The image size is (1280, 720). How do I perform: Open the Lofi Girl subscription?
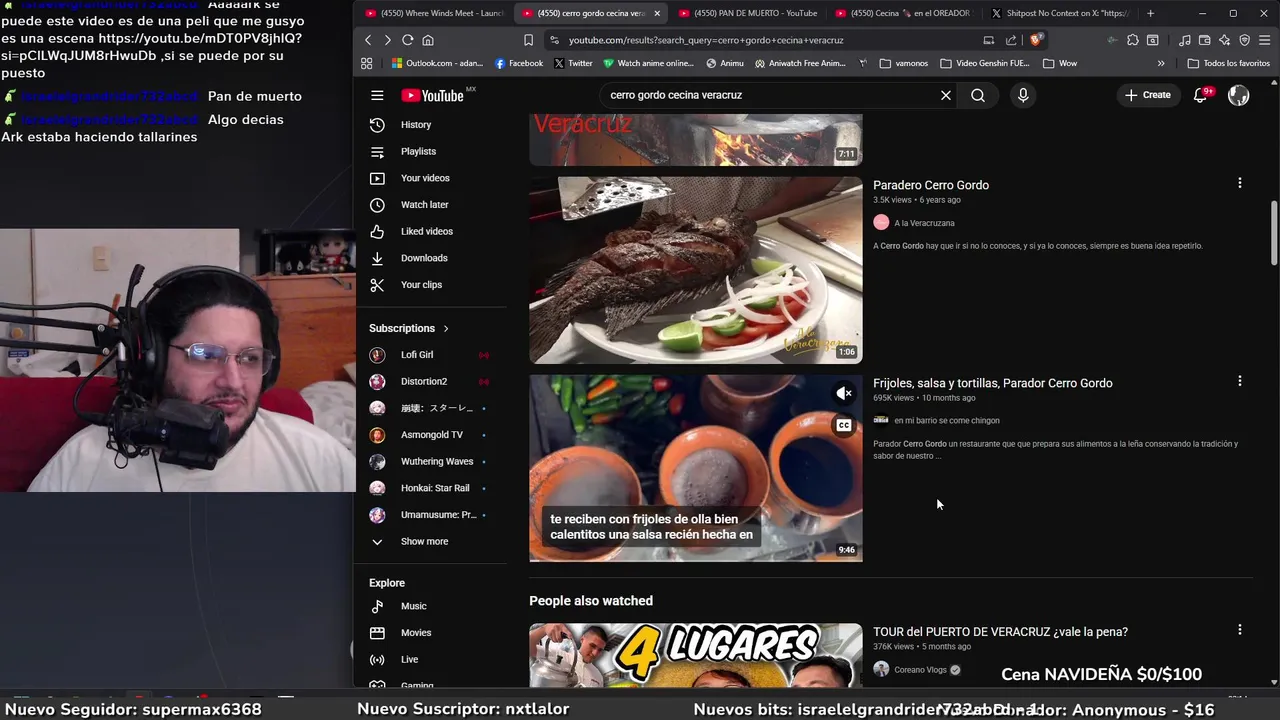417,355
